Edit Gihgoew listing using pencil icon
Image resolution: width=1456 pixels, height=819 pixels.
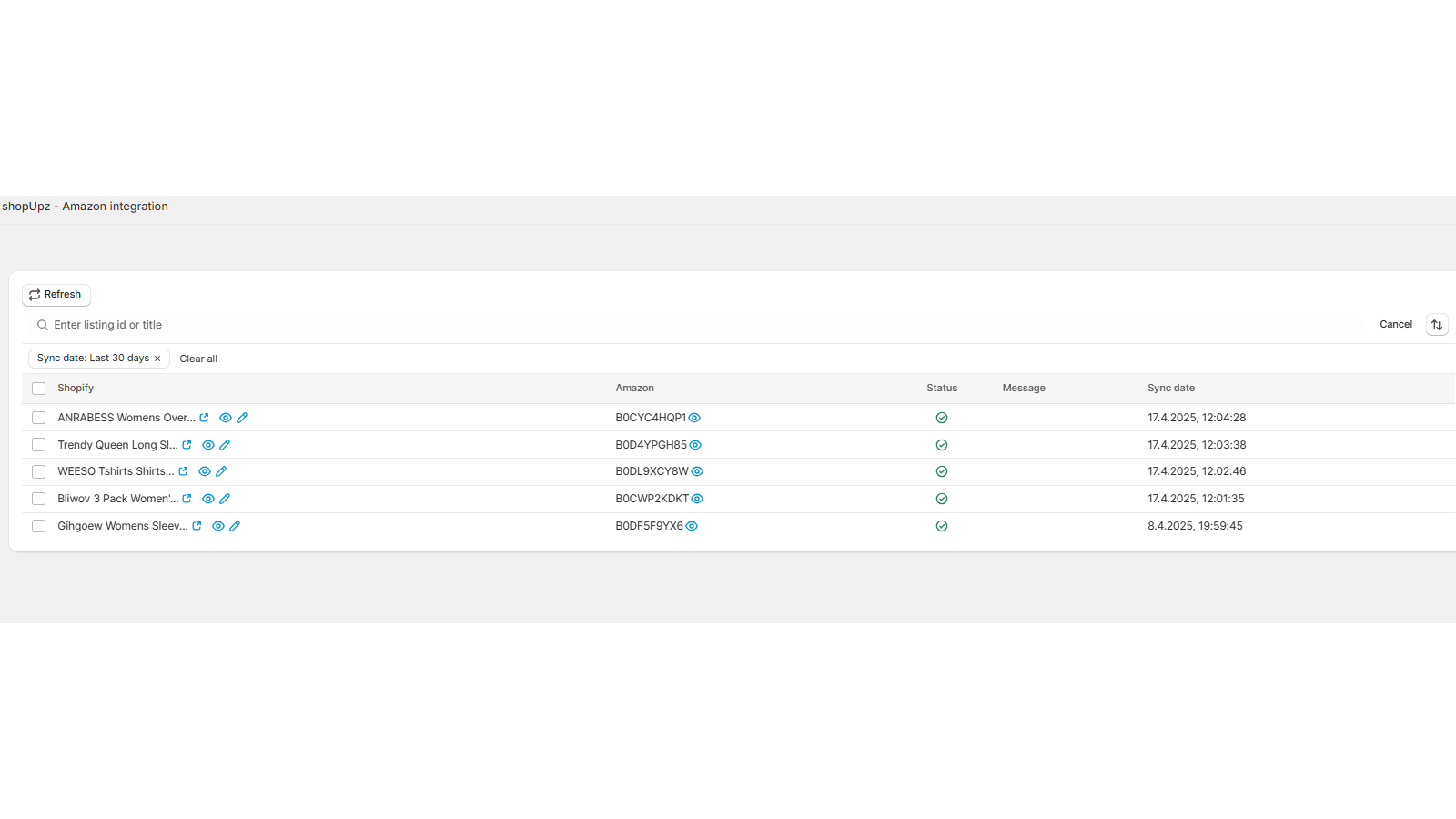(x=235, y=526)
